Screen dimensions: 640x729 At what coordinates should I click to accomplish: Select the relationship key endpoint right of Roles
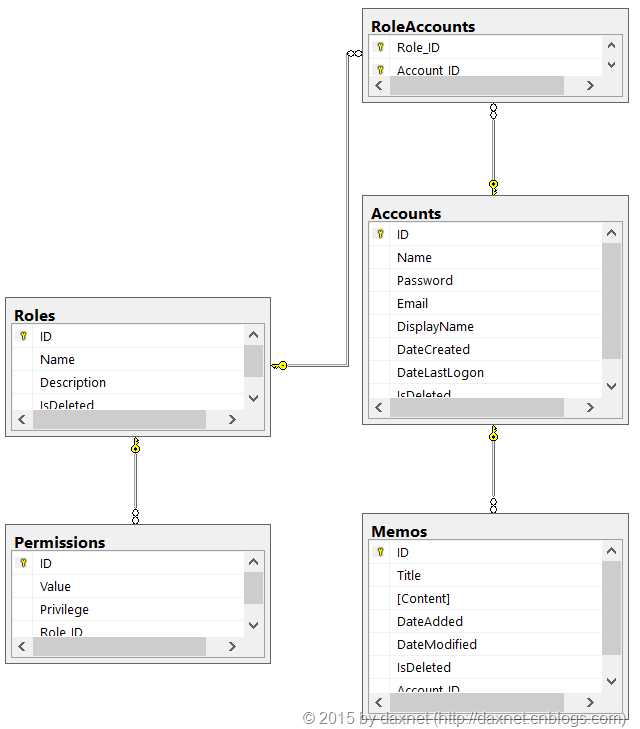click(x=279, y=365)
